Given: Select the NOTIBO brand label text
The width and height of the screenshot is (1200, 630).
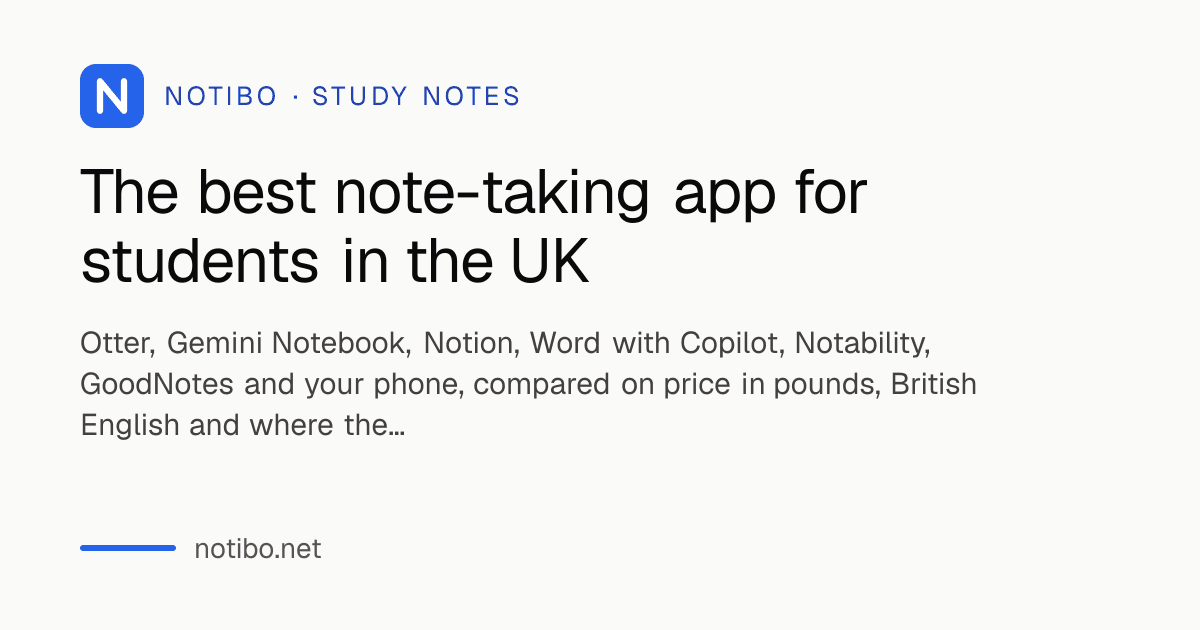Looking at the screenshot, I should (x=220, y=97).
